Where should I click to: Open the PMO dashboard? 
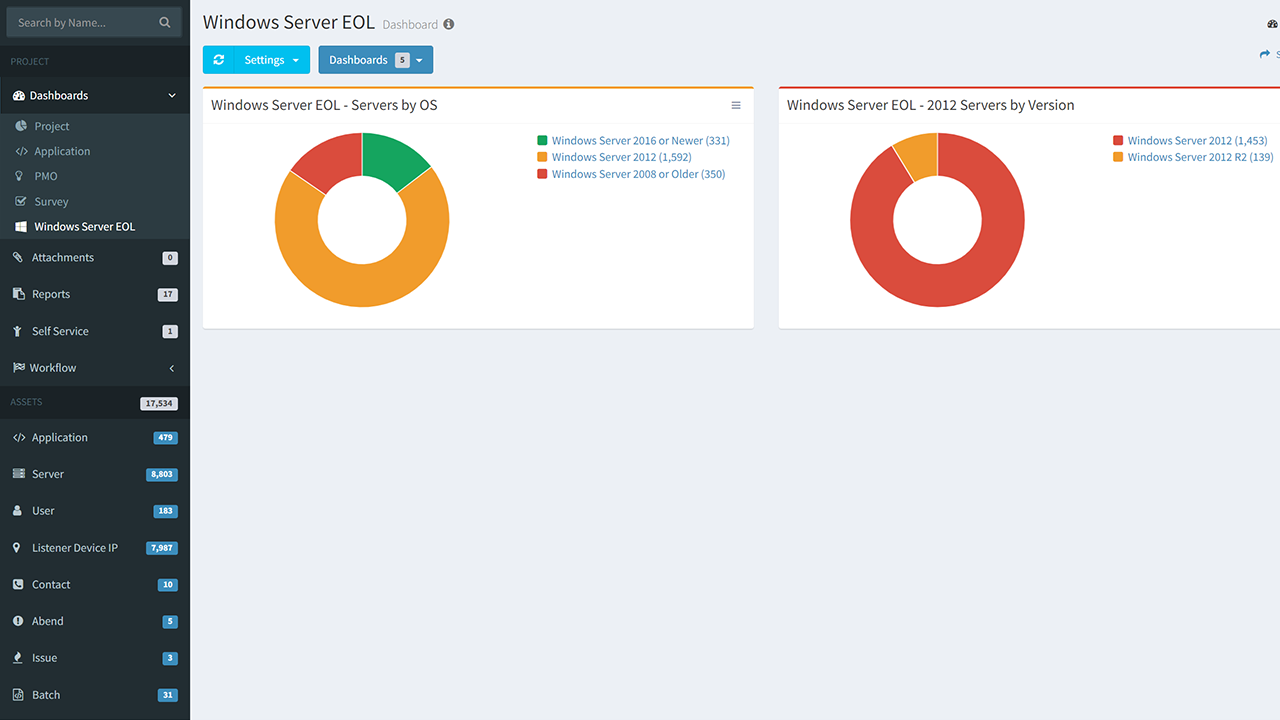click(46, 176)
